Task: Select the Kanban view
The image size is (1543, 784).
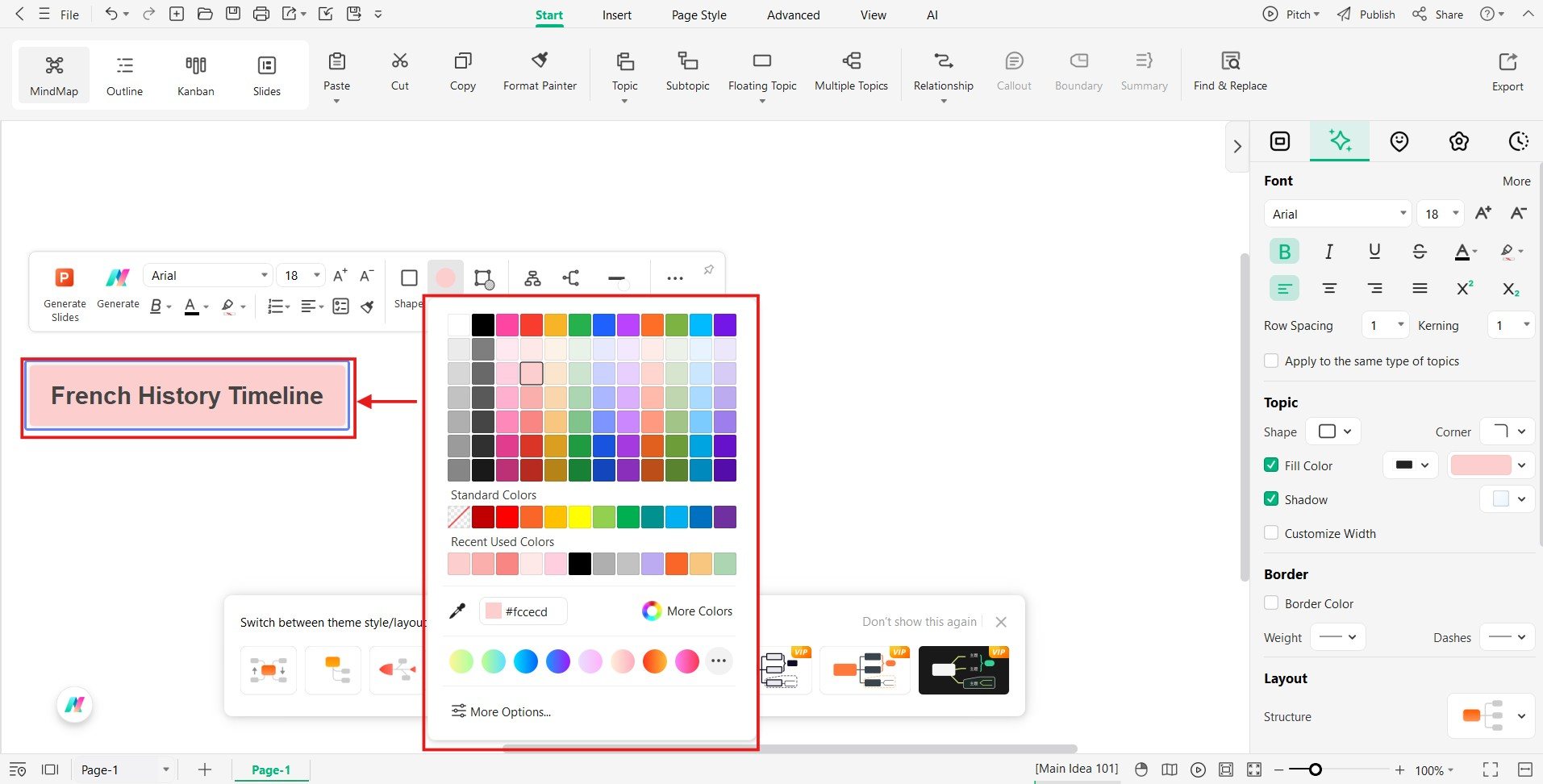Action: [195, 73]
